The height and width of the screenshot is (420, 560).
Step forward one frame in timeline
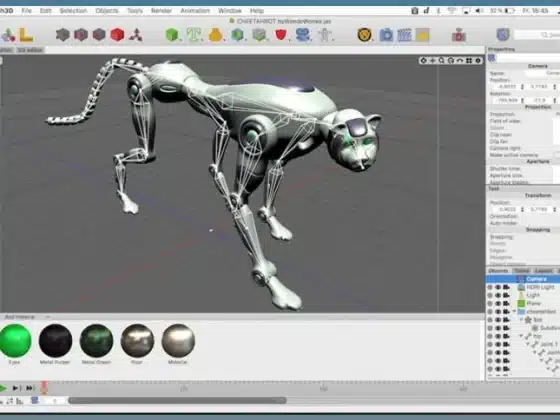point(16,388)
